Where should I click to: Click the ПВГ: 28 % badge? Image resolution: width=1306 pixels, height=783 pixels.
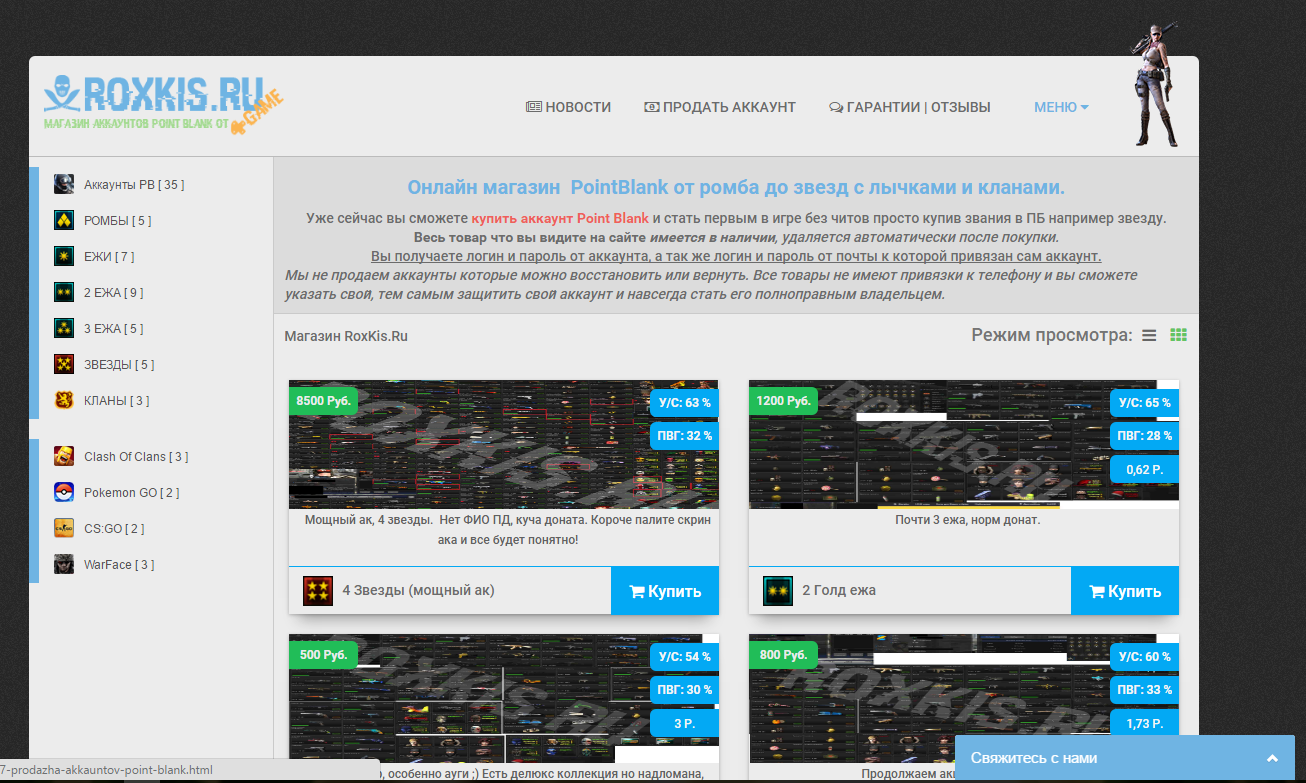coord(1144,436)
